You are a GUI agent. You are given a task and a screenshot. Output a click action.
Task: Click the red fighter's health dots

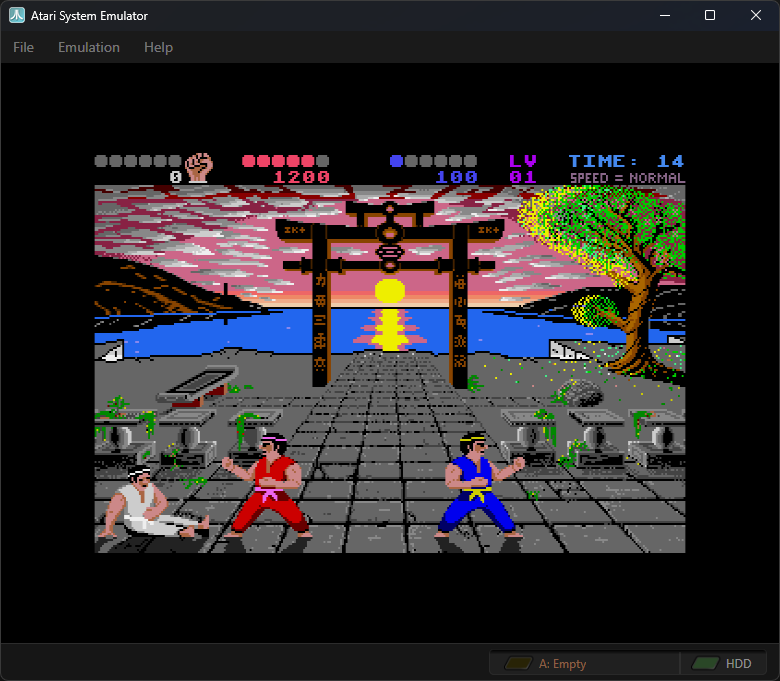pyautogui.click(x=286, y=161)
